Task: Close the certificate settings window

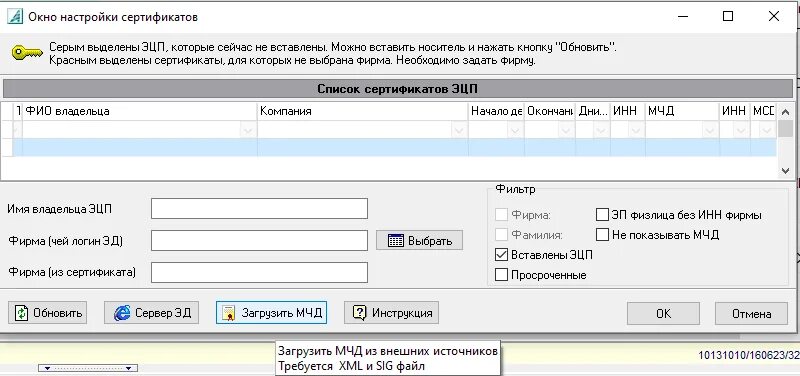Action: (x=773, y=16)
